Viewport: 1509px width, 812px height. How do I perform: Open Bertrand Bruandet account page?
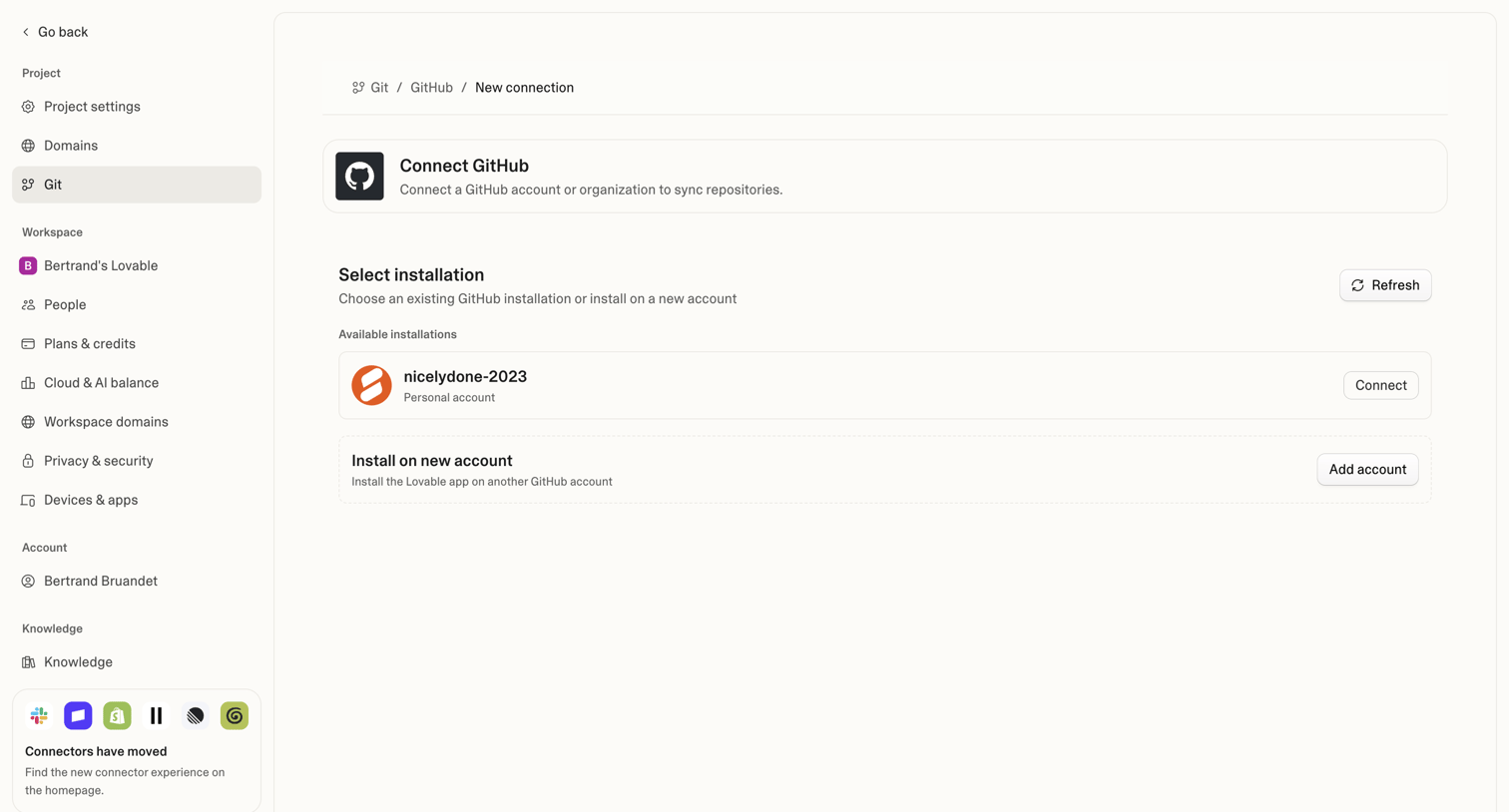click(137, 582)
